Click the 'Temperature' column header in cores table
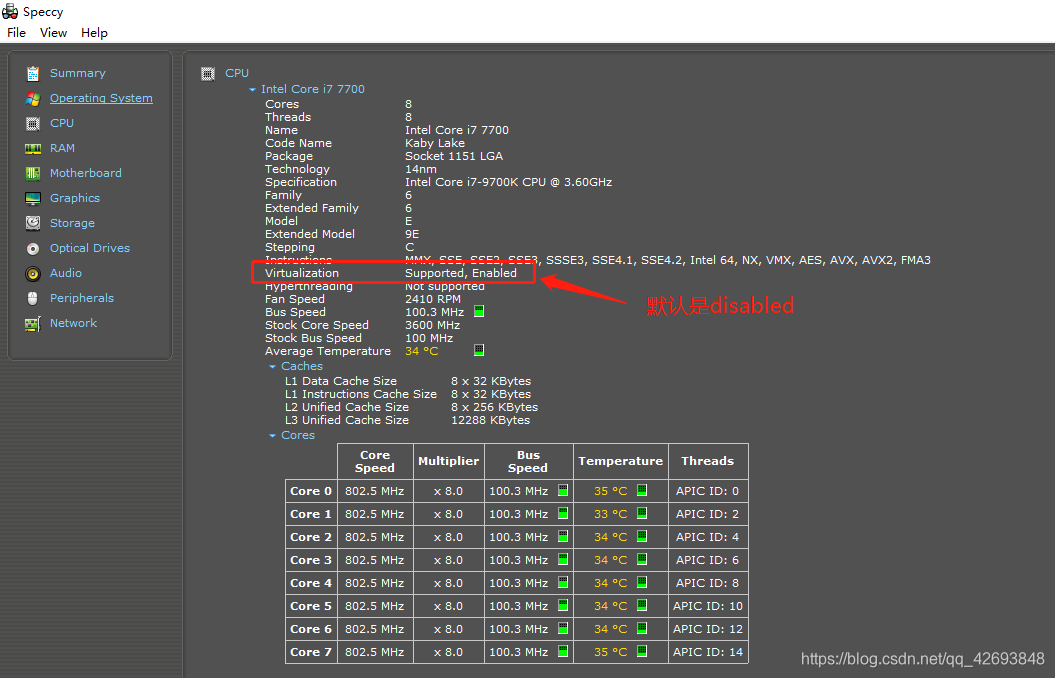The height and width of the screenshot is (678, 1055). 620,461
